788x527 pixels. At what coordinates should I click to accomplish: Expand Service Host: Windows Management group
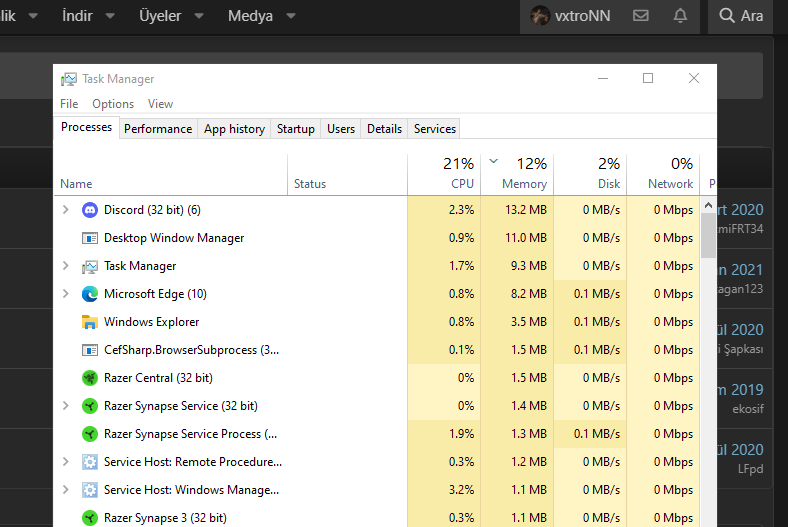click(x=66, y=490)
